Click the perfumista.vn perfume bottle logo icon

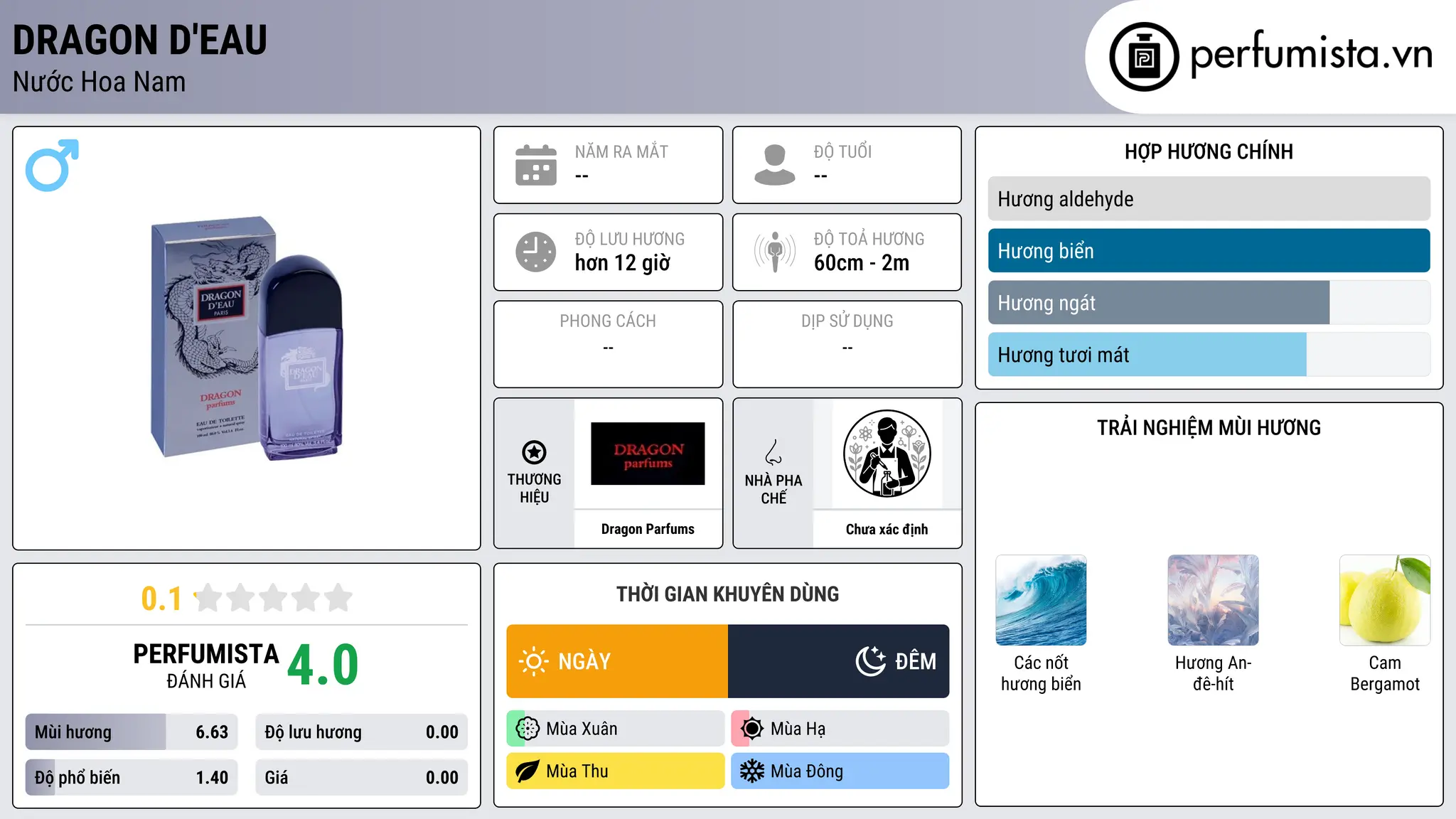coord(1144,57)
